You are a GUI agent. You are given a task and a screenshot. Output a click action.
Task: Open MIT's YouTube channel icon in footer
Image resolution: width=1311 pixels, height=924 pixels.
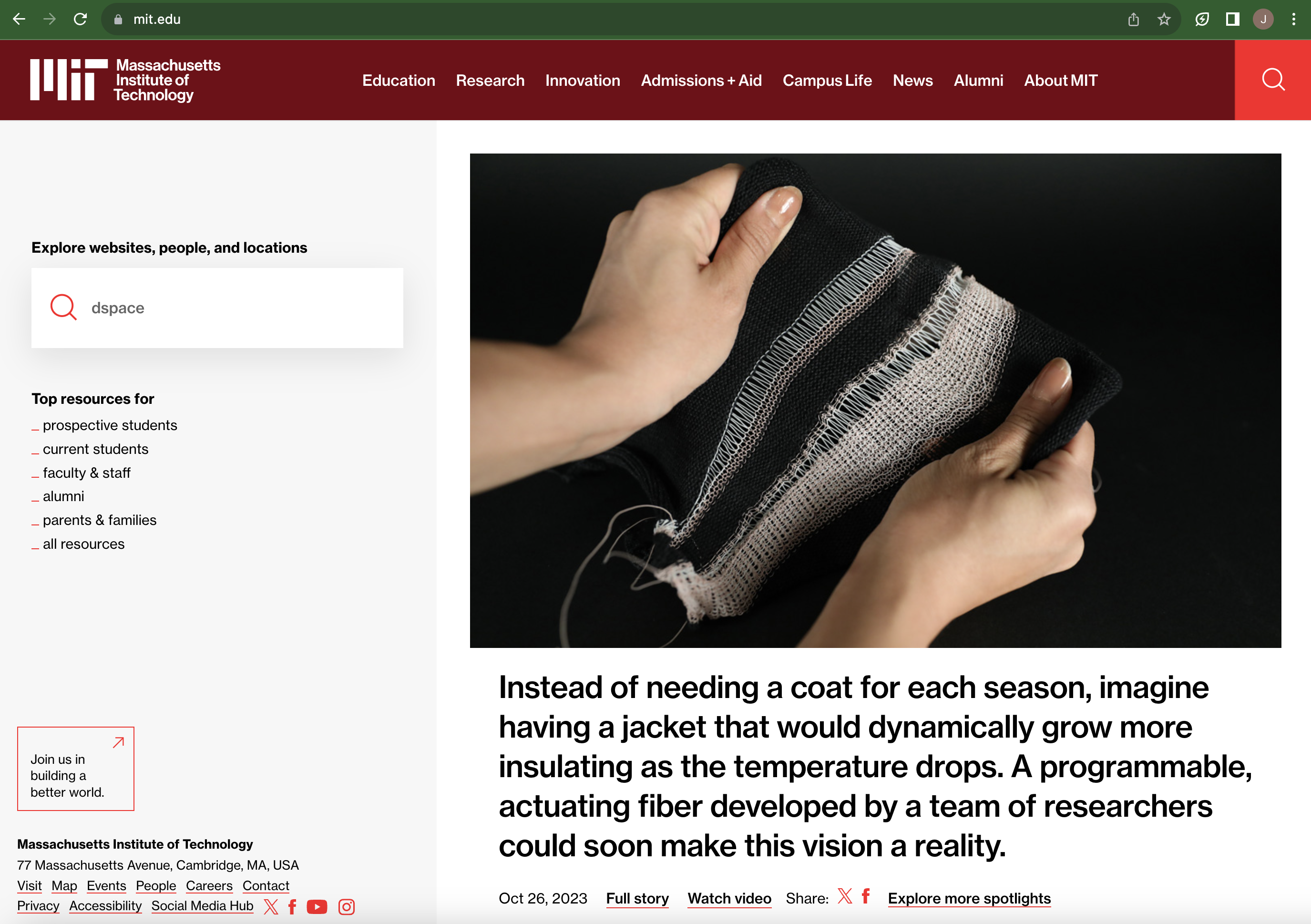point(317,906)
